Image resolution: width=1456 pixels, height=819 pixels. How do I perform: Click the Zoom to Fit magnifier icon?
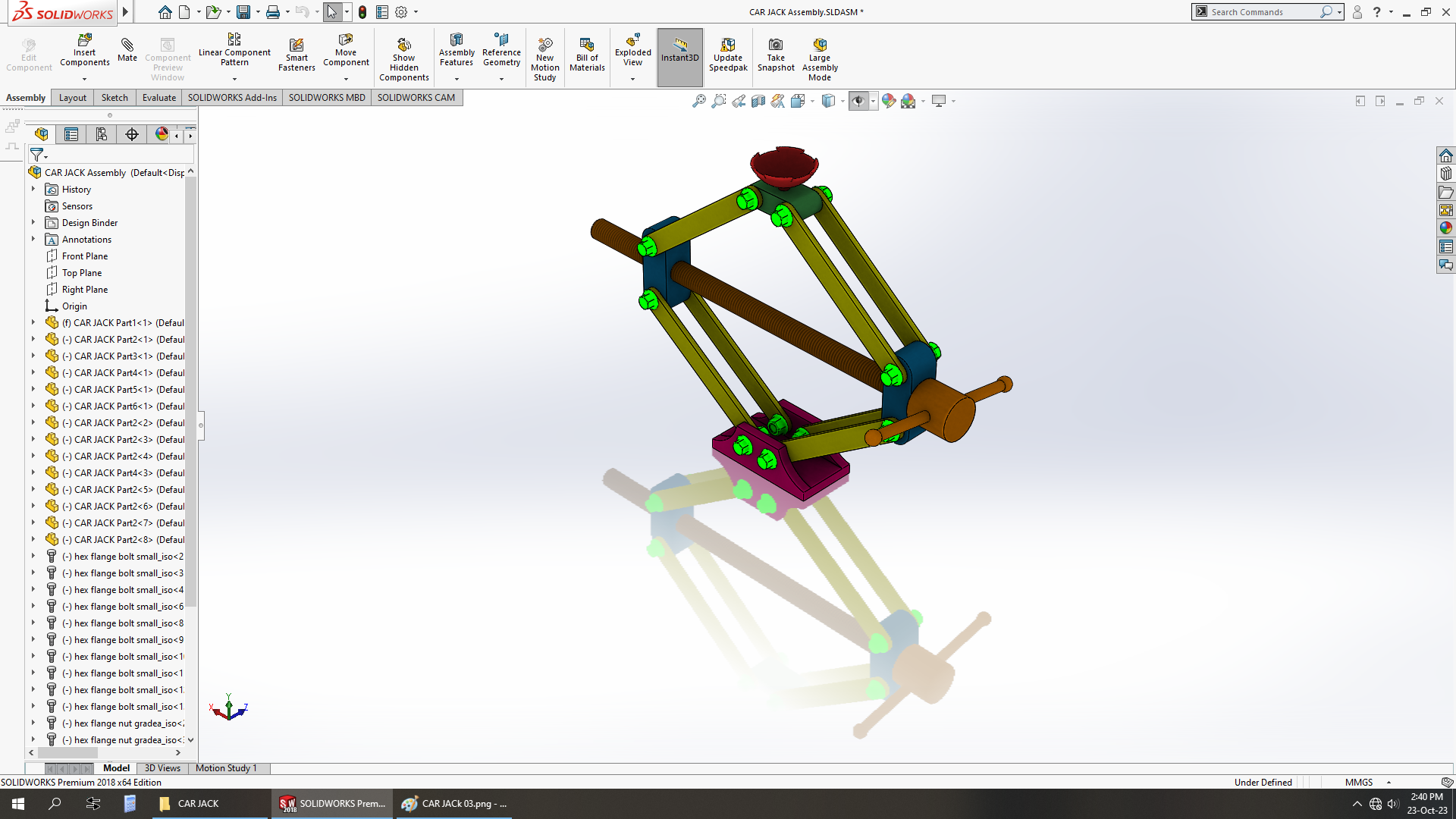pyautogui.click(x=698, y=101)
